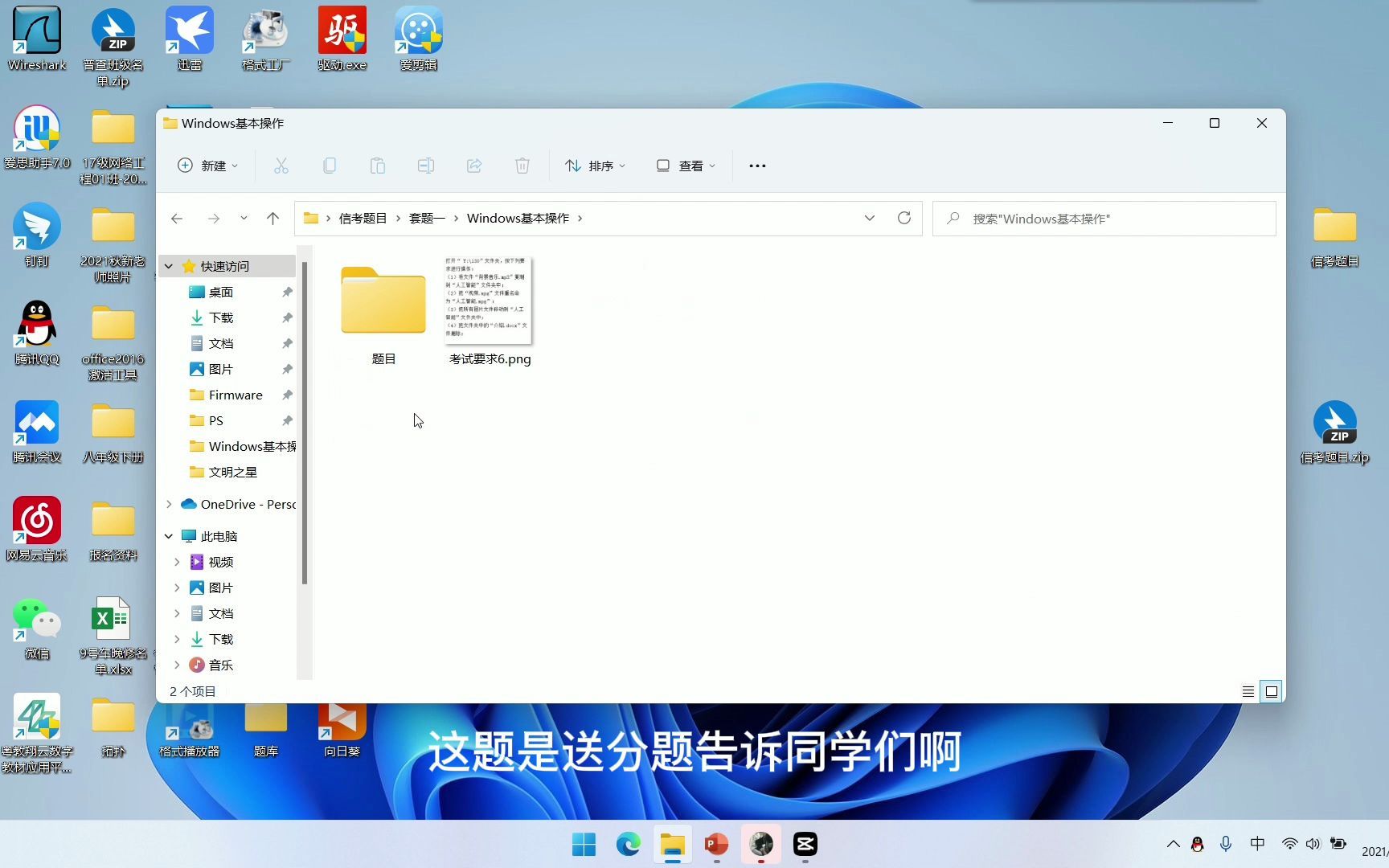The image size is (1389, 868).
Task: Click the 新建 (New) button
Action: pos(207,166)
